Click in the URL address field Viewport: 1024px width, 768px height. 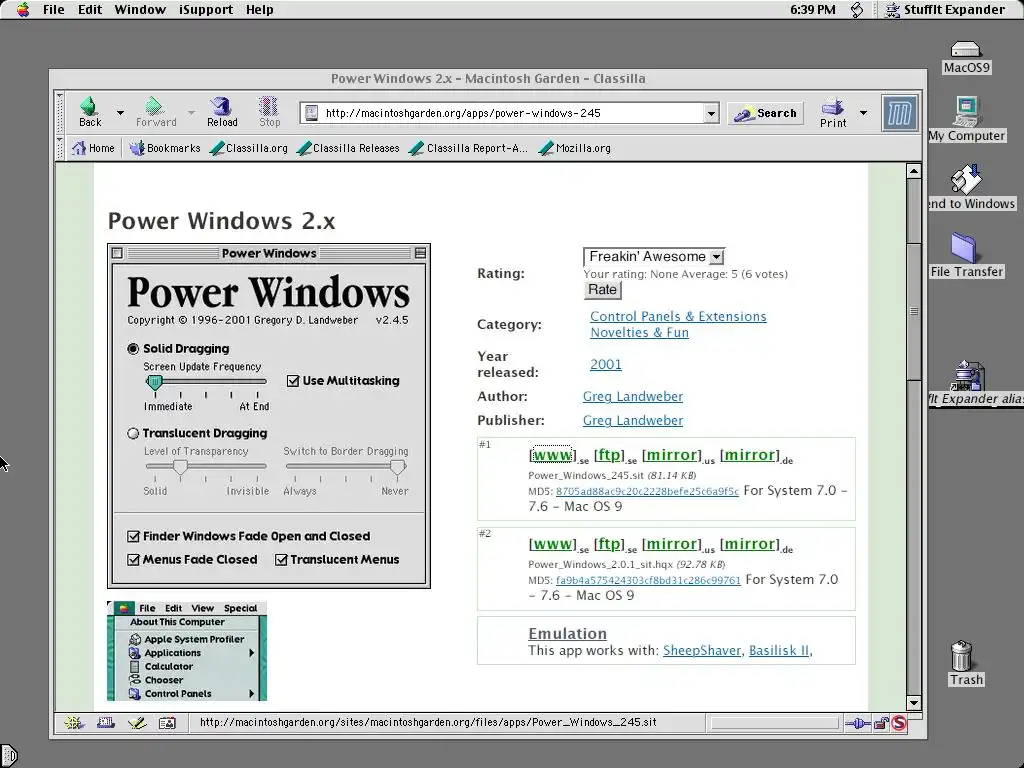[511, 113]
